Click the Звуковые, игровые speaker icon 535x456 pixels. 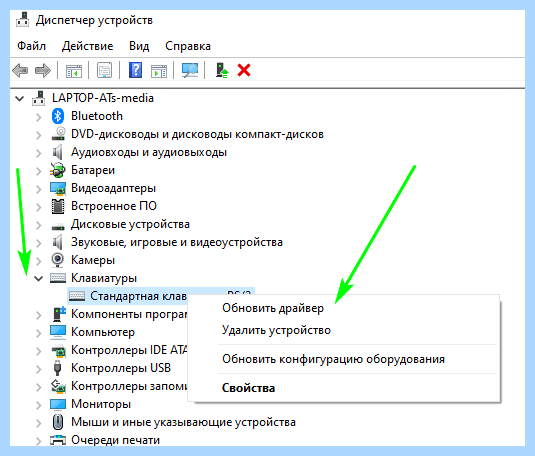pyautogui.click(x=58, y=242)
